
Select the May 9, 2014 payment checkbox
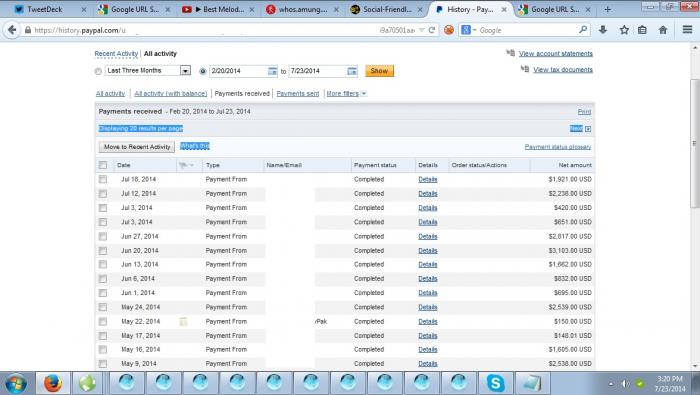(x=103, y=364)
